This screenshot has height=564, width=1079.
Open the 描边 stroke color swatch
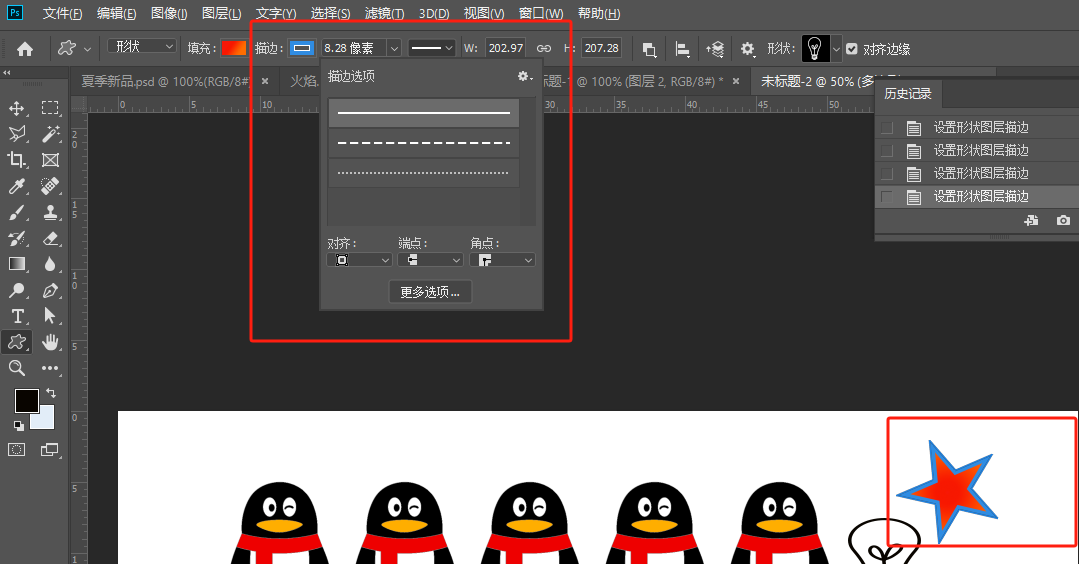coord(301,48)
